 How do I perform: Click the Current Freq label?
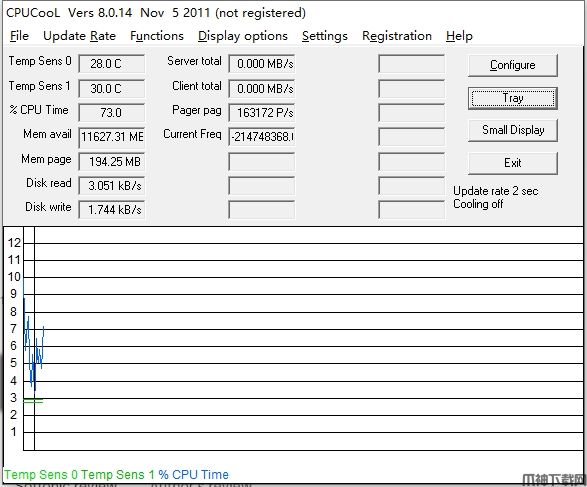[x=192, y=134]
